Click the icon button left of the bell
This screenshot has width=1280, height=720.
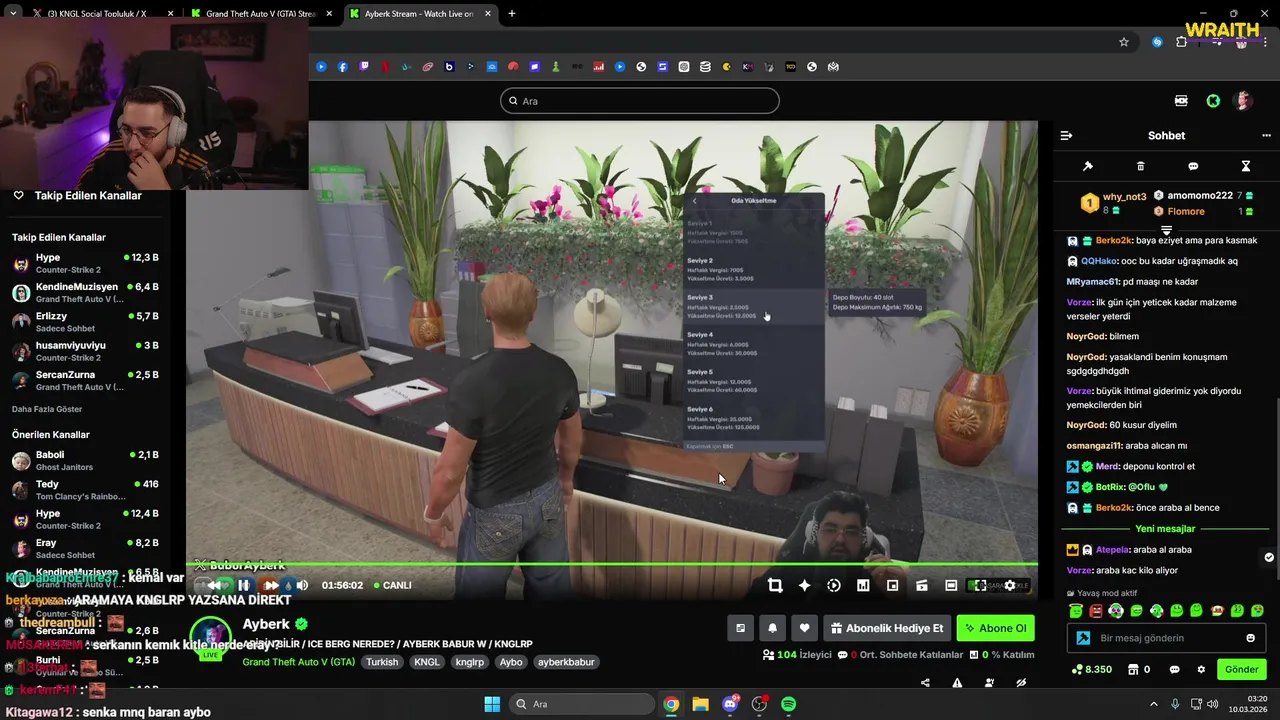tap(740, 628)
